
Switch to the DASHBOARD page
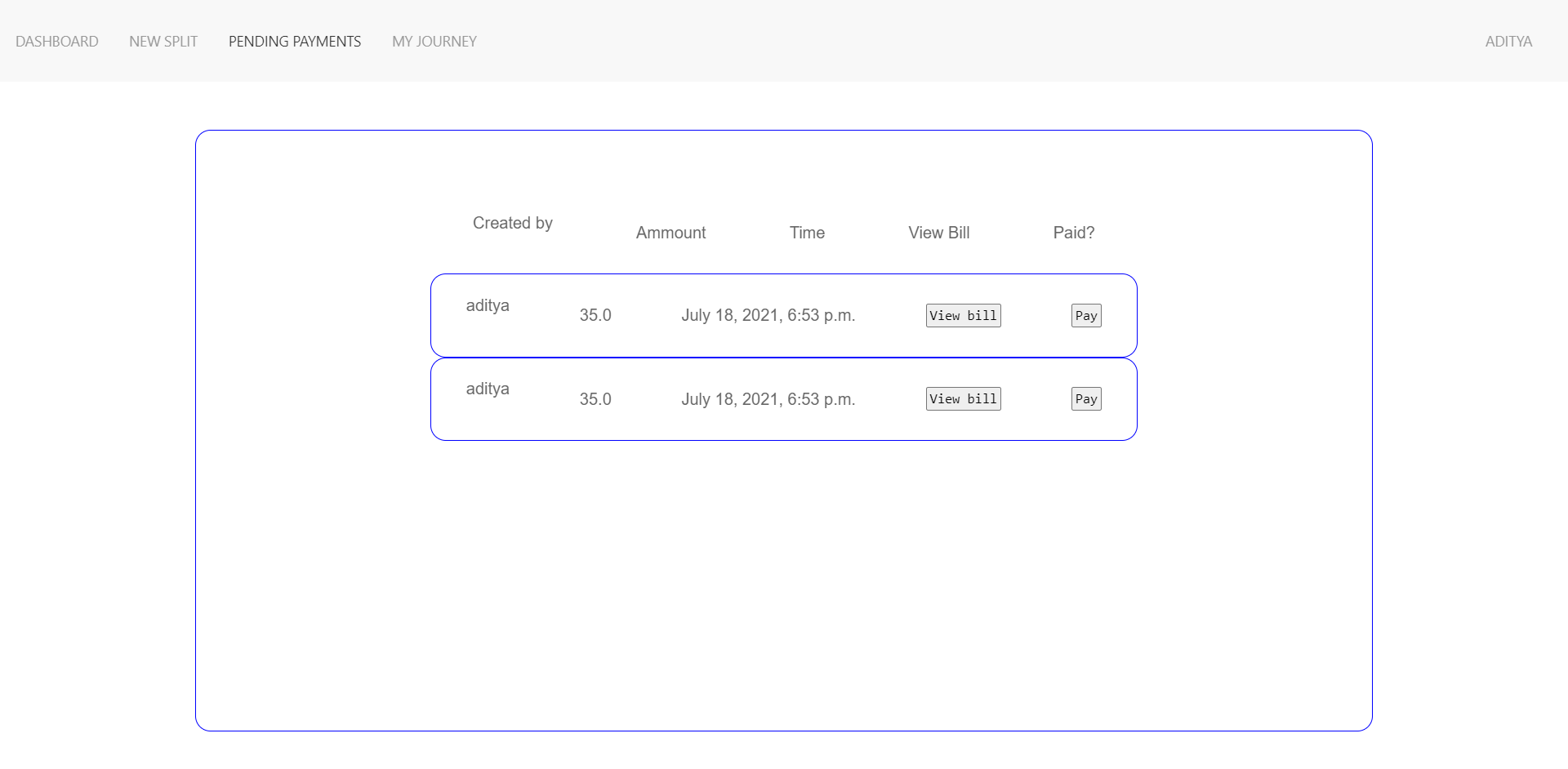(x=57, y=41)
